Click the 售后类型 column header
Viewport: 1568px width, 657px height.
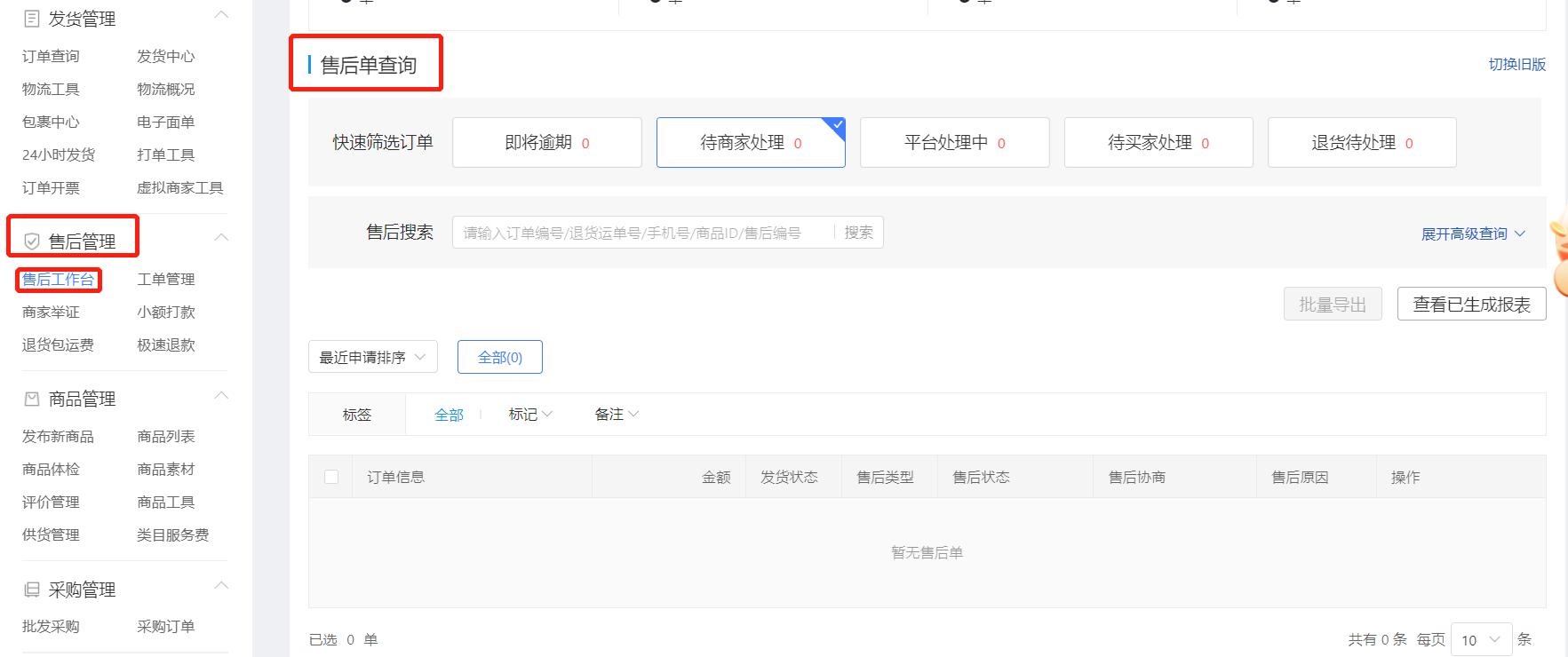coord(885,477)
